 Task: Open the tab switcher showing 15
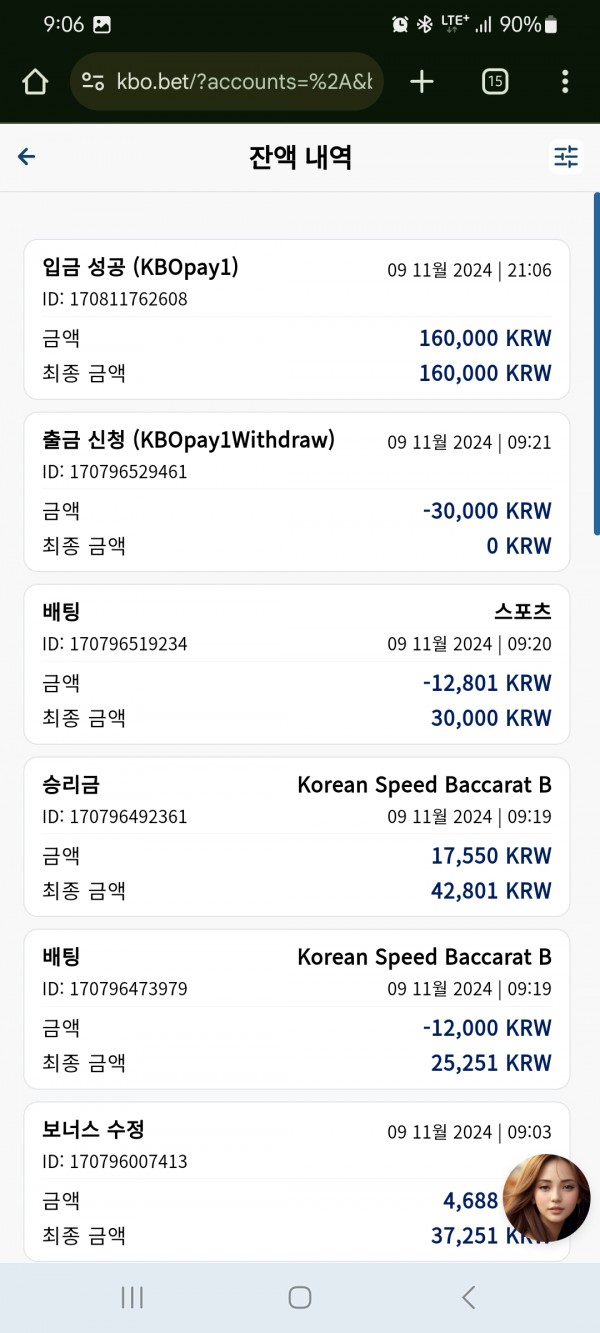(x=494, y=82)
